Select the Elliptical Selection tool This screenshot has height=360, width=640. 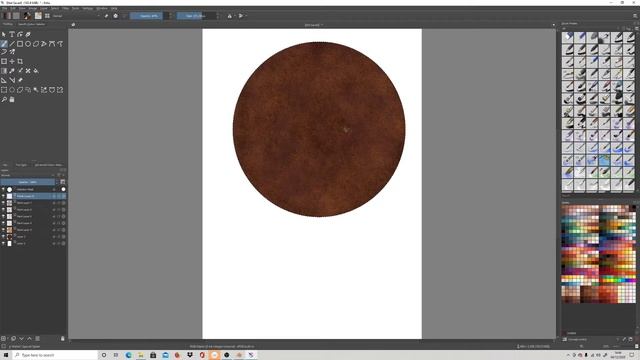12,90
